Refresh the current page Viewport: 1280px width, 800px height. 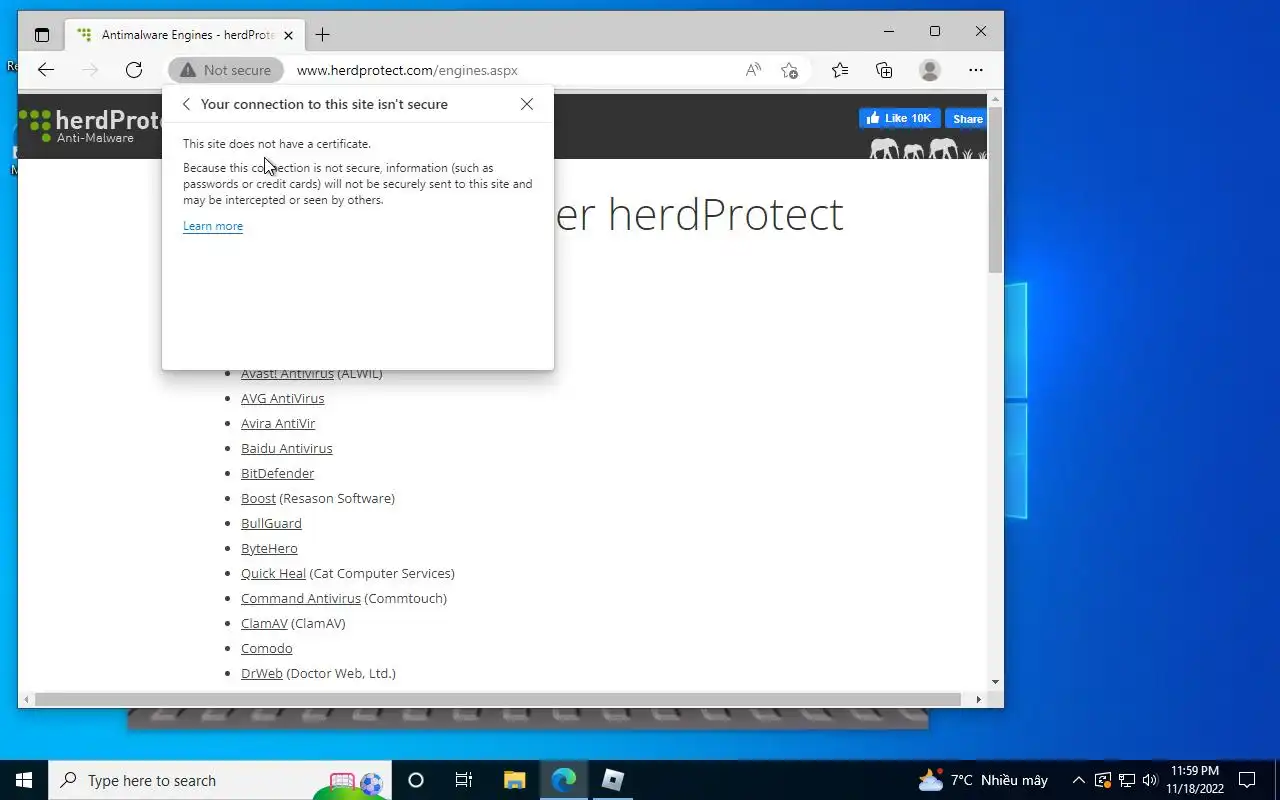[133, 70]
